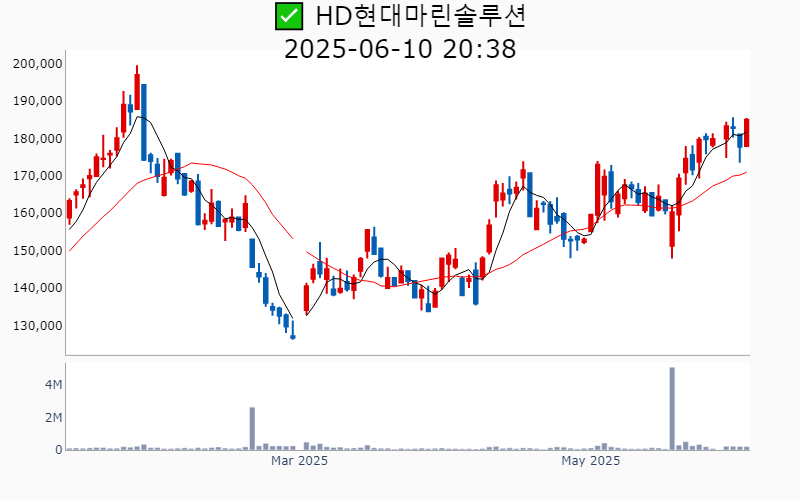Click the tallest volume bar near 4M

[x=672, y=409]
